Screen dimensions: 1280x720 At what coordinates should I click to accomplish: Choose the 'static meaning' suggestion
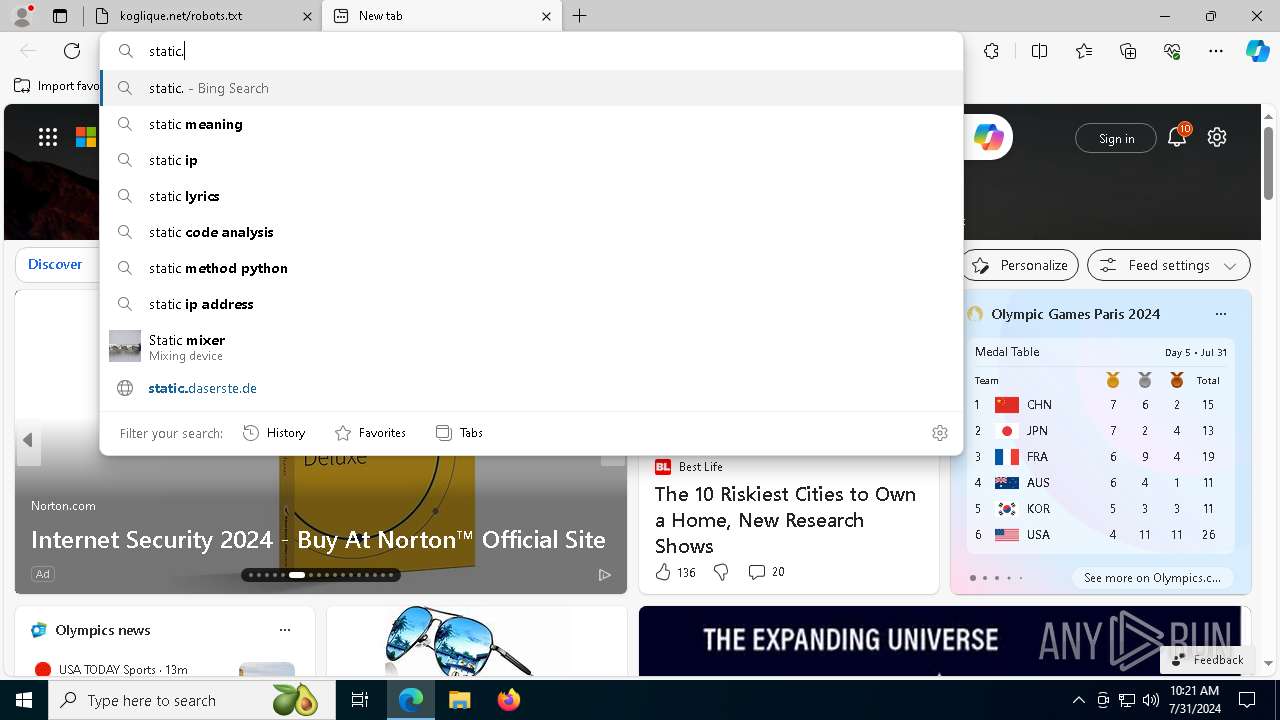point(531,124)
